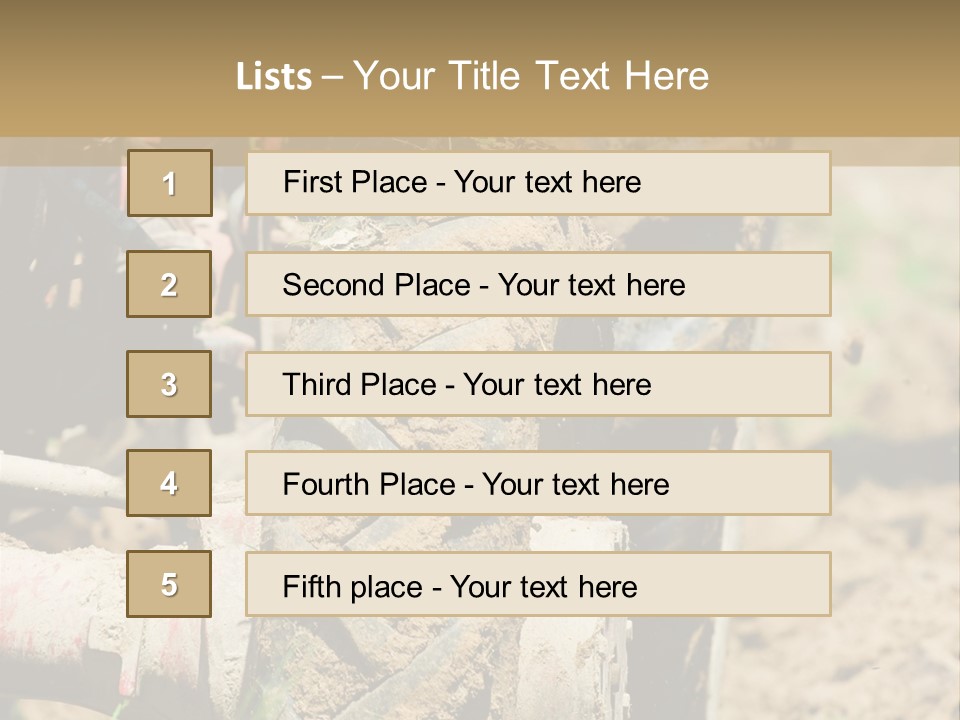Viewport: 960px width, 720px height.
Task: Select the number 2 box
Action: tap(169, 284)
